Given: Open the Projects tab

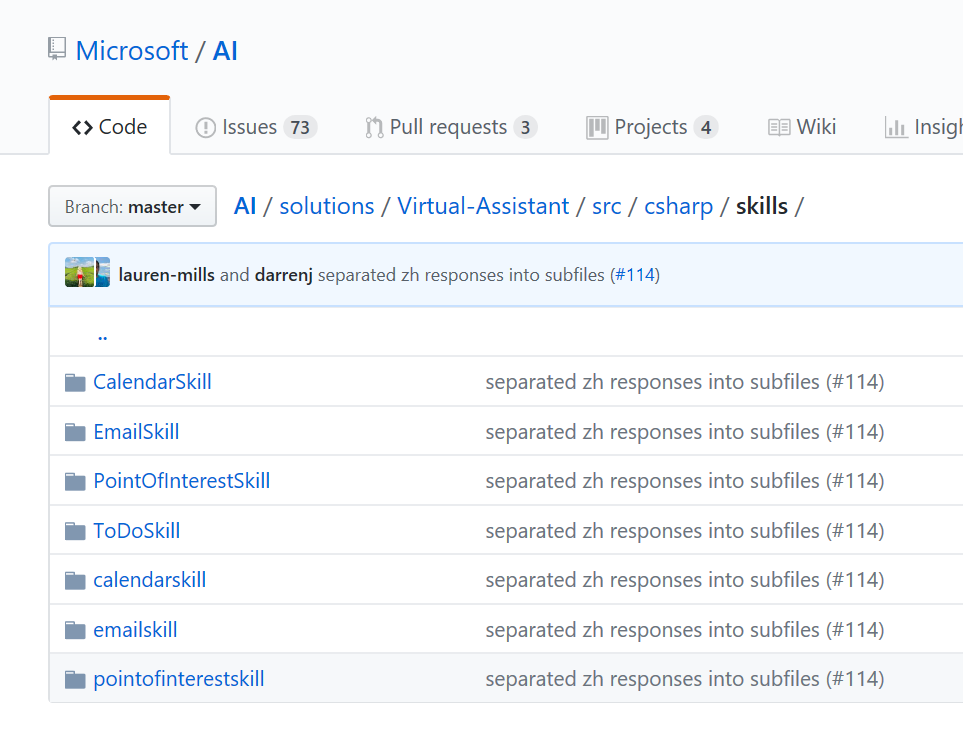Looking at the screenshot, I should 652,127.
